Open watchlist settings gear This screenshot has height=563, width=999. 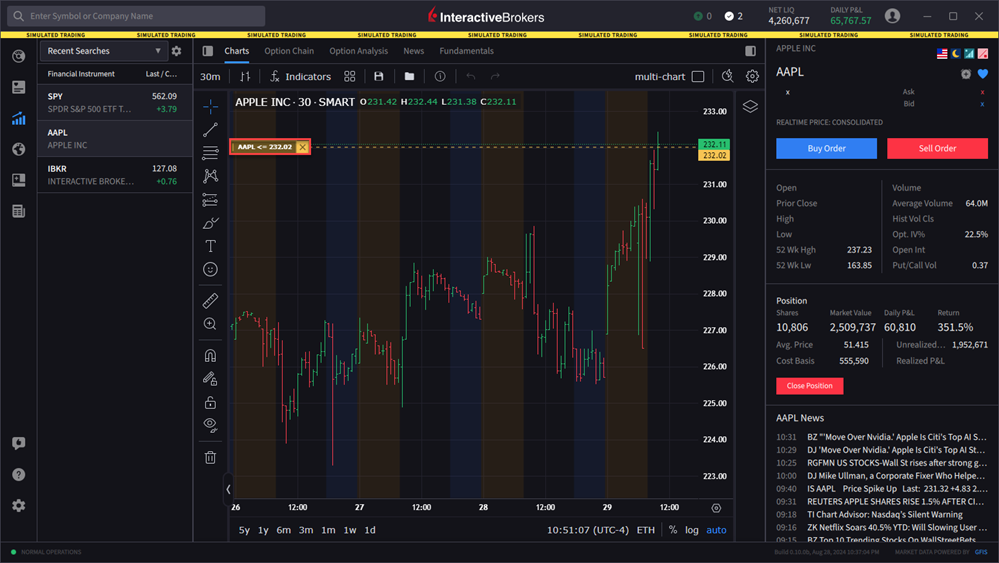click(176, 51)
